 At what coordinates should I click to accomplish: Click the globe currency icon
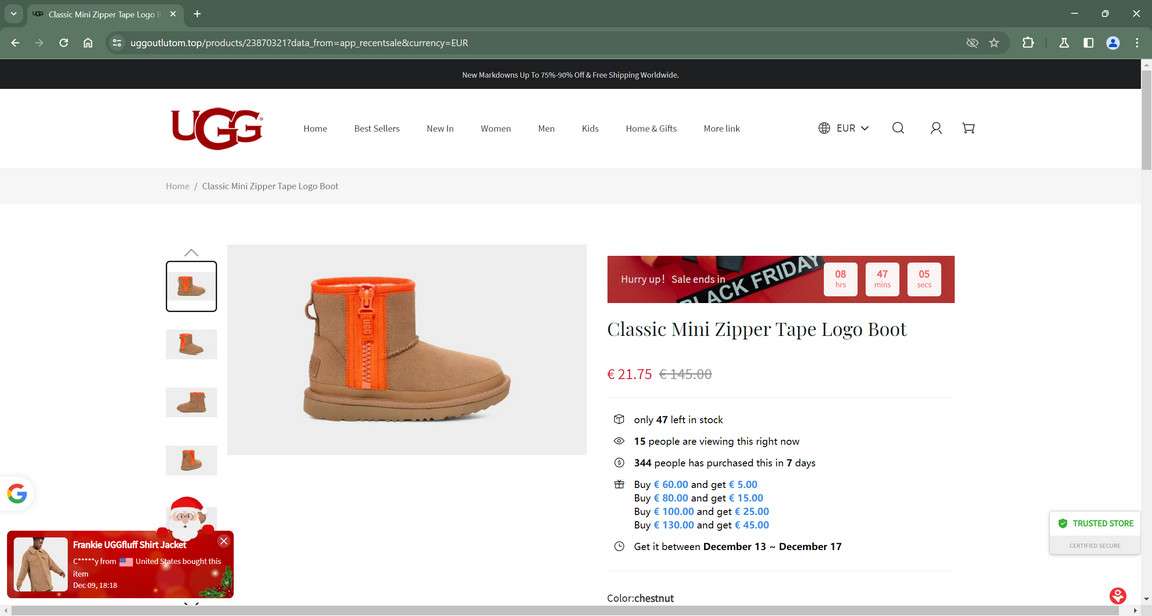pyautogui.click(x=824, y=128)
